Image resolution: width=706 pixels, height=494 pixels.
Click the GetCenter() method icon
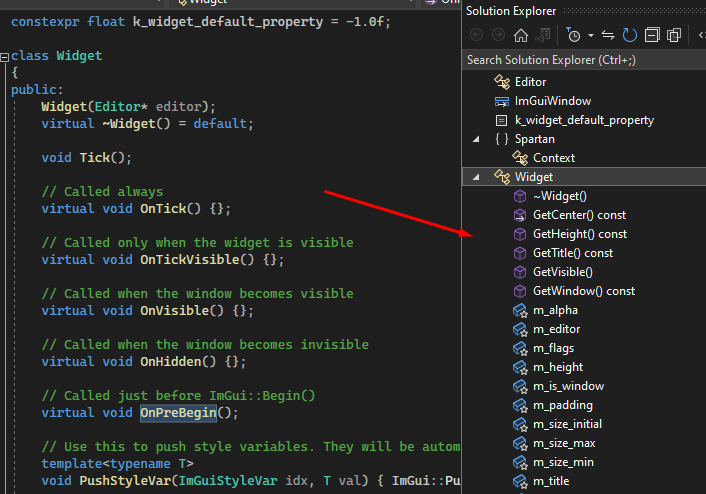(520, 215)
